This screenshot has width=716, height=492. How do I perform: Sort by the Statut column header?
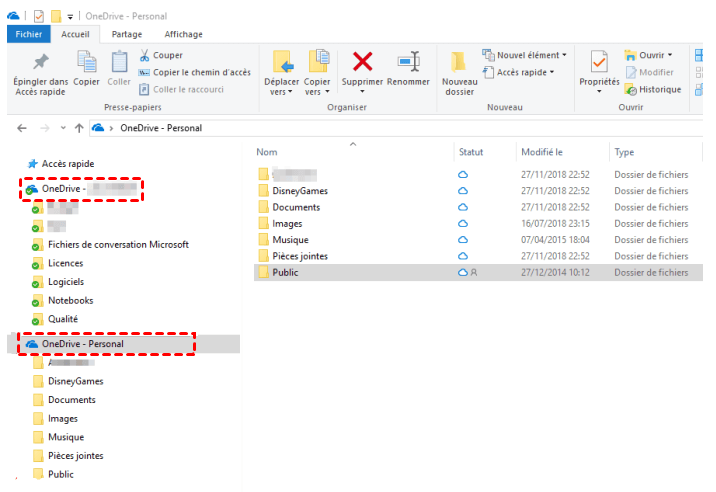pos(471,152)
